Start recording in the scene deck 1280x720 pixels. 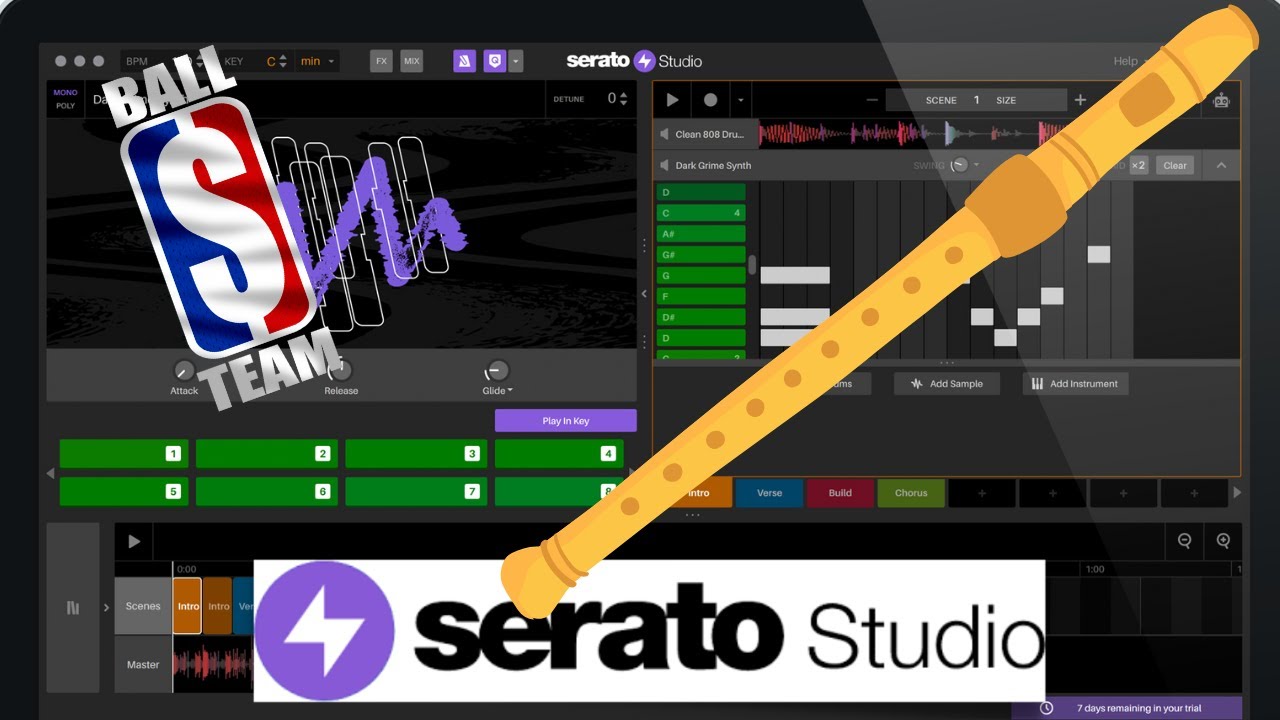click(711, 100)
